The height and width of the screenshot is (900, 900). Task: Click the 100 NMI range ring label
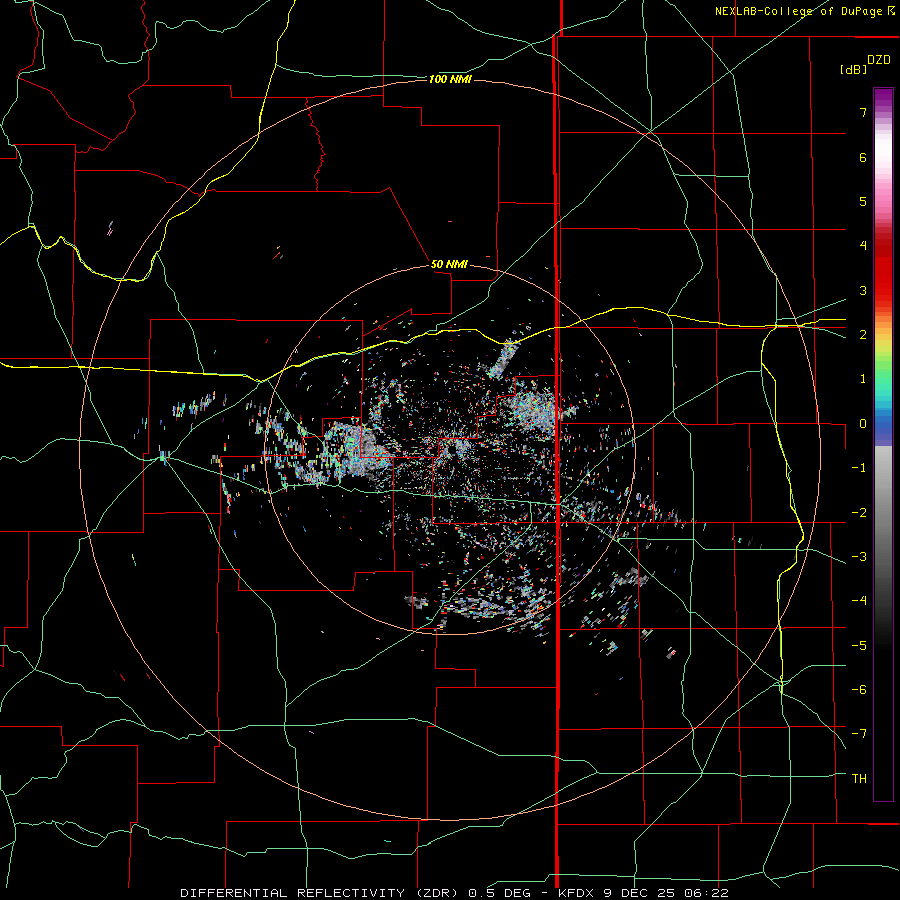point(450,79)
